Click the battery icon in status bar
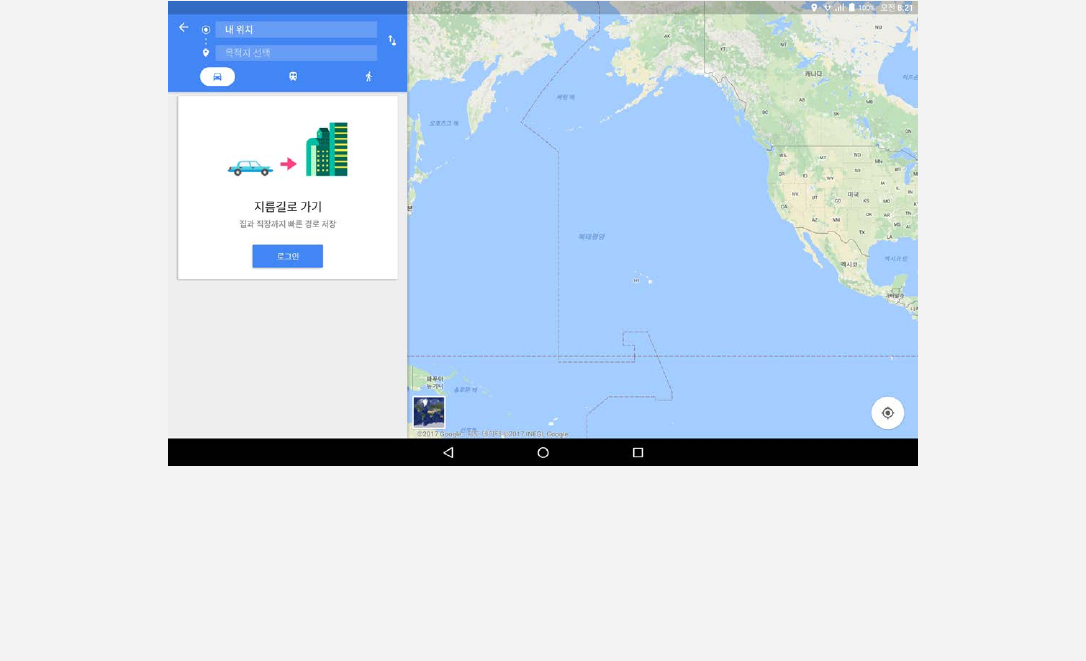This screenshot has height=661, width=1086. click(851, 8)
